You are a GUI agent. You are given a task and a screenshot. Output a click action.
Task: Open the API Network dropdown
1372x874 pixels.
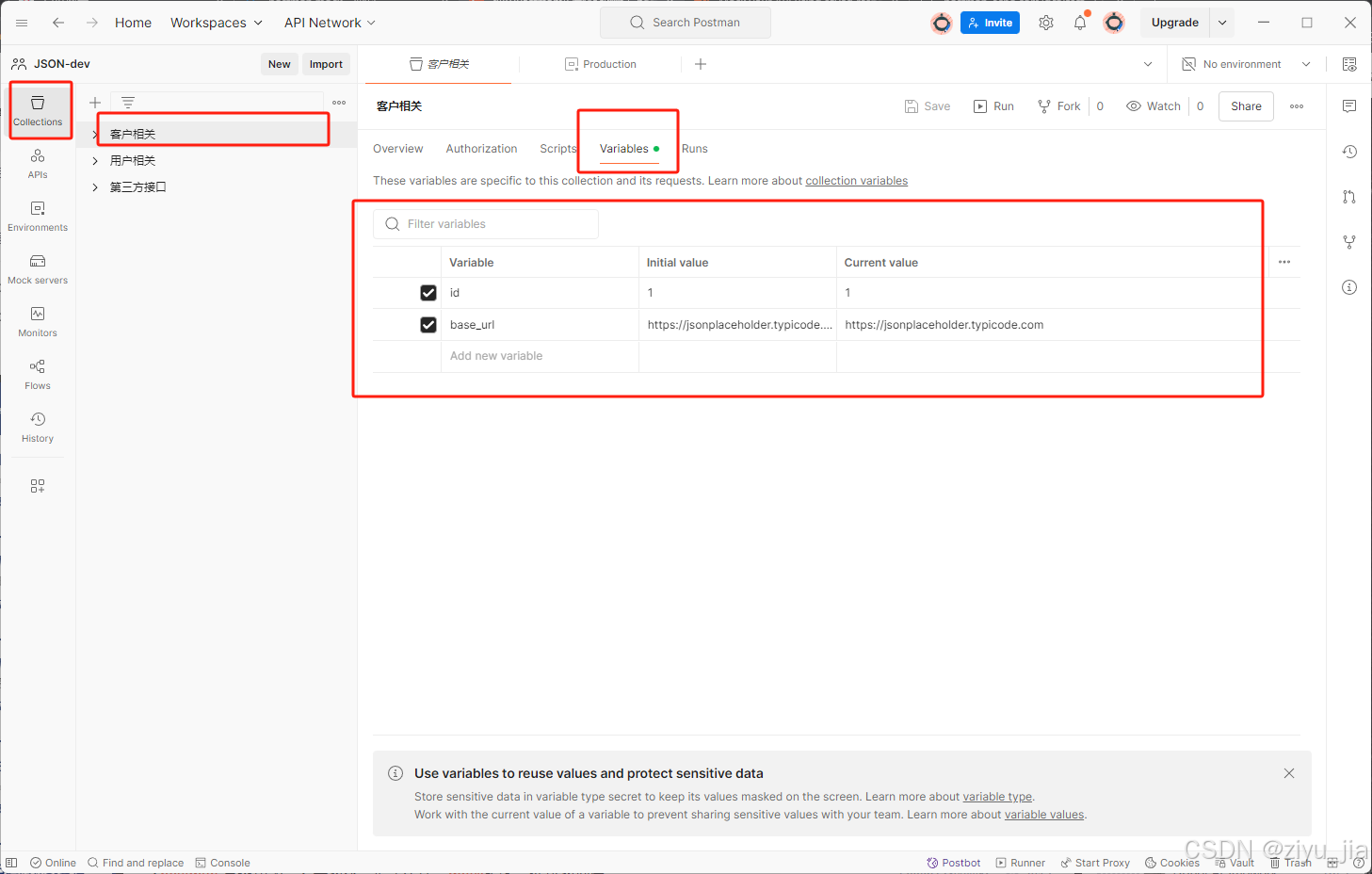[x=330, y=23]
